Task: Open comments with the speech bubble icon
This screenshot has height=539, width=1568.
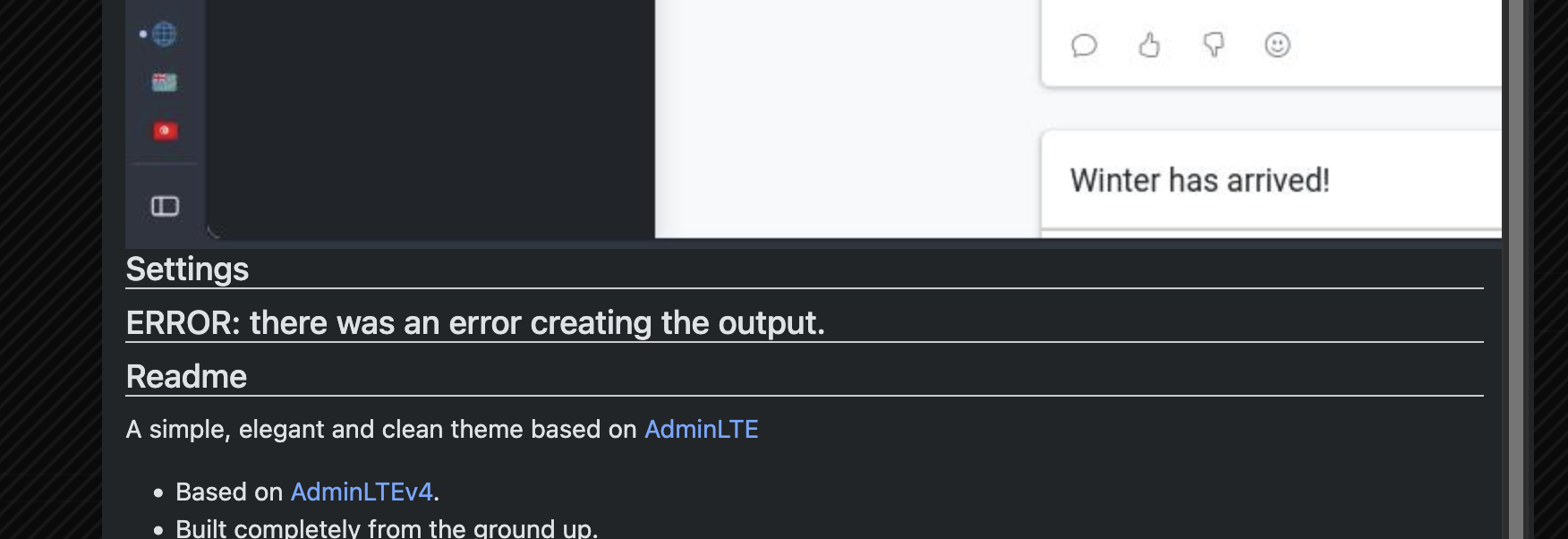Action: click(1084, 45)
